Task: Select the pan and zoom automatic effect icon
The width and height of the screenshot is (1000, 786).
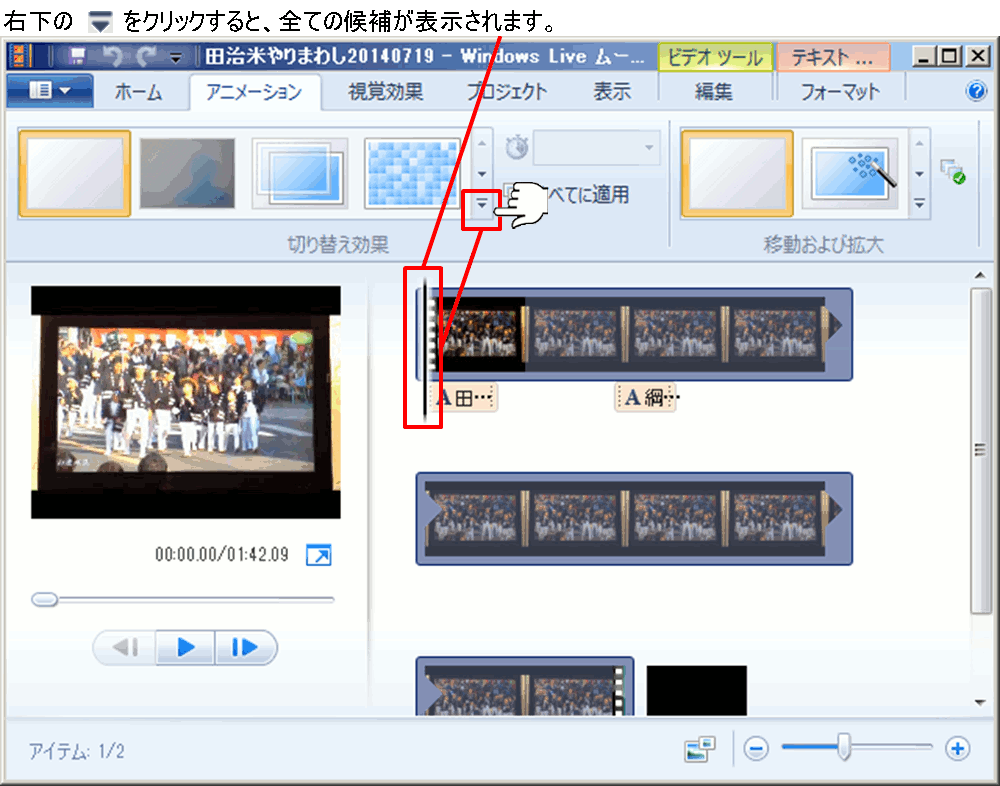Action: point(849,174)
